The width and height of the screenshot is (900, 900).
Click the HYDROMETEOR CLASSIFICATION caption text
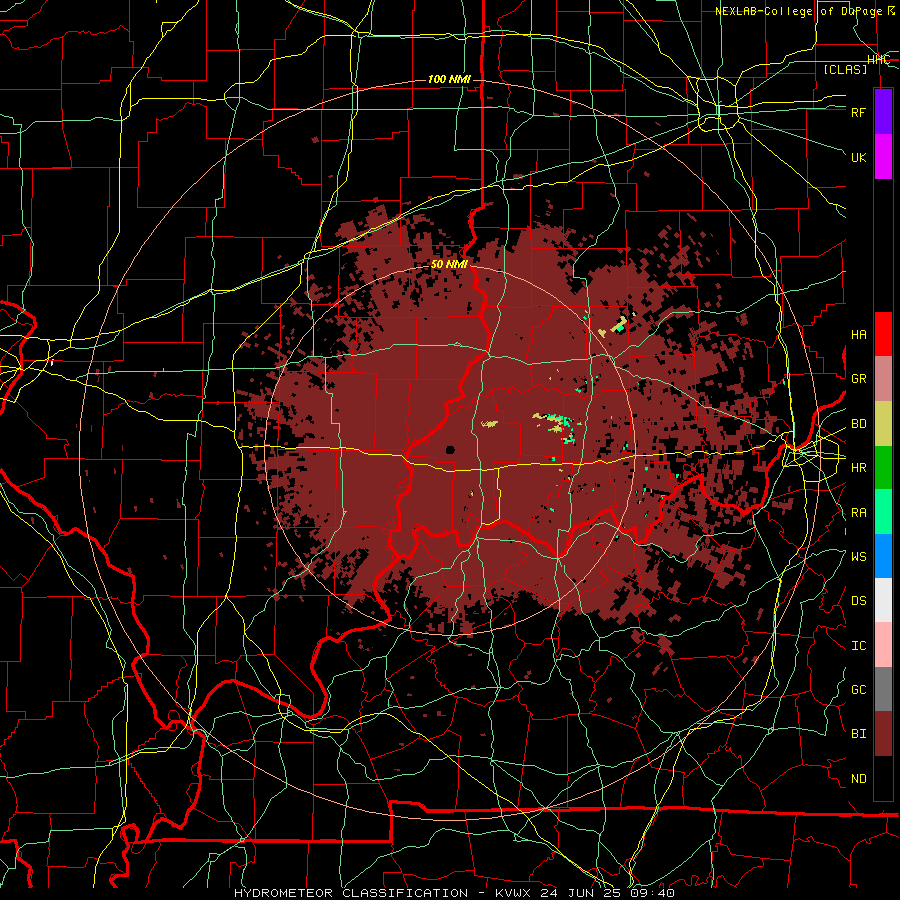351,893
